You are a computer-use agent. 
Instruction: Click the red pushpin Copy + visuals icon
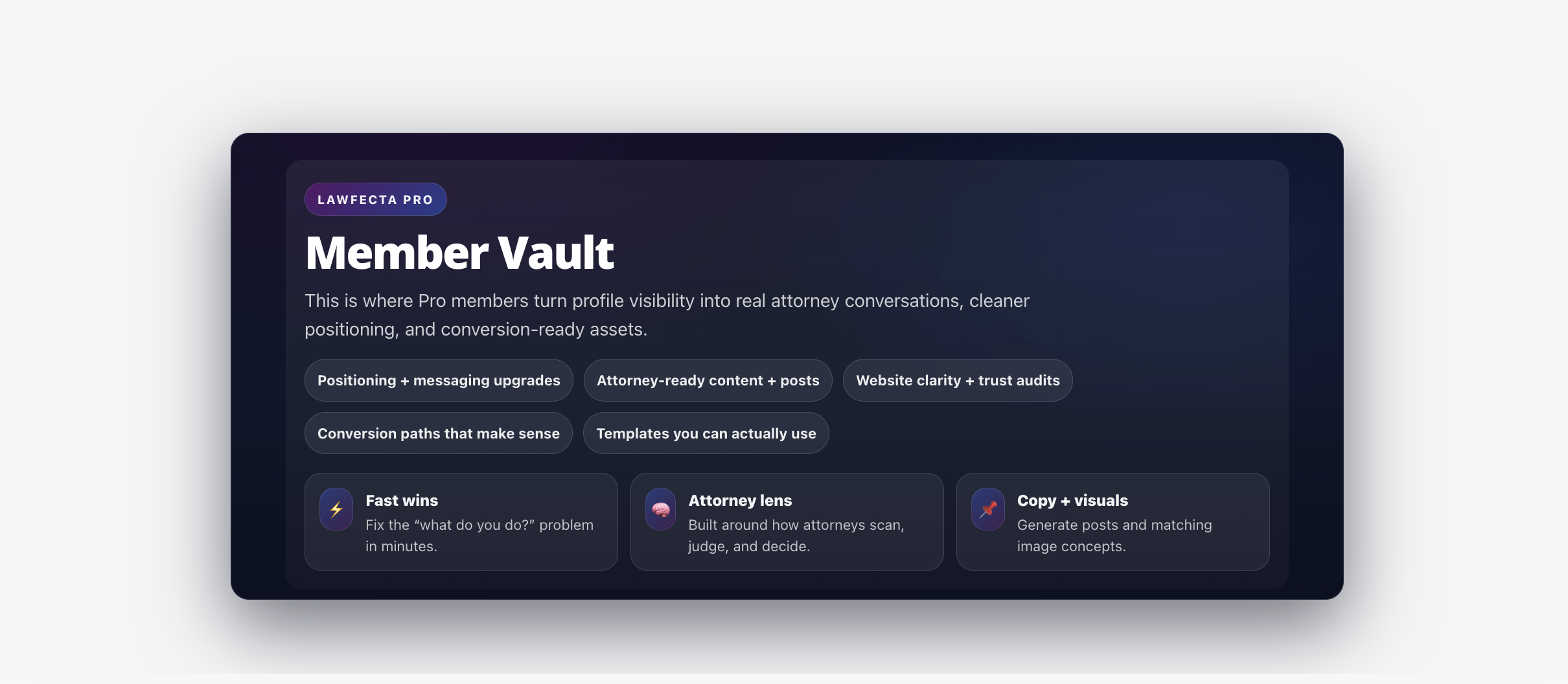click(987, 509)
